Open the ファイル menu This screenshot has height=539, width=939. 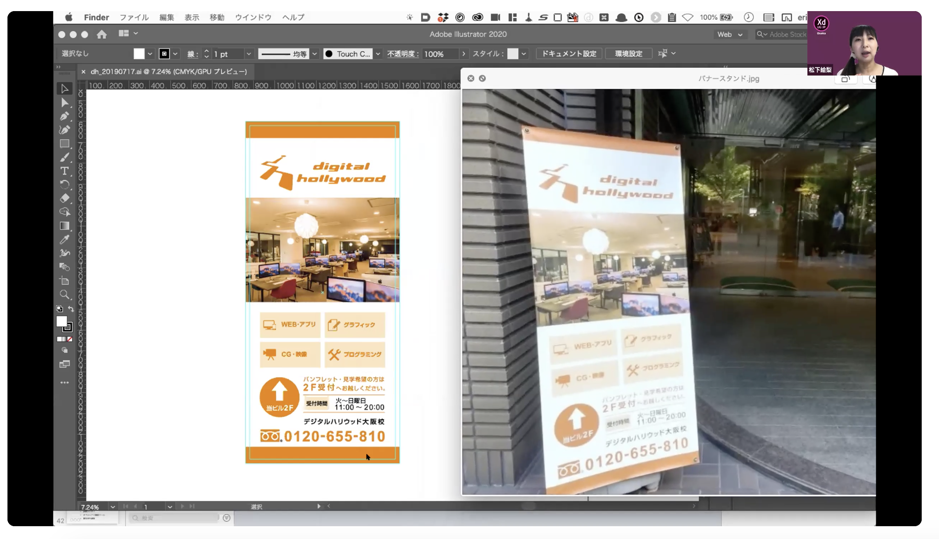pos(134,17)
